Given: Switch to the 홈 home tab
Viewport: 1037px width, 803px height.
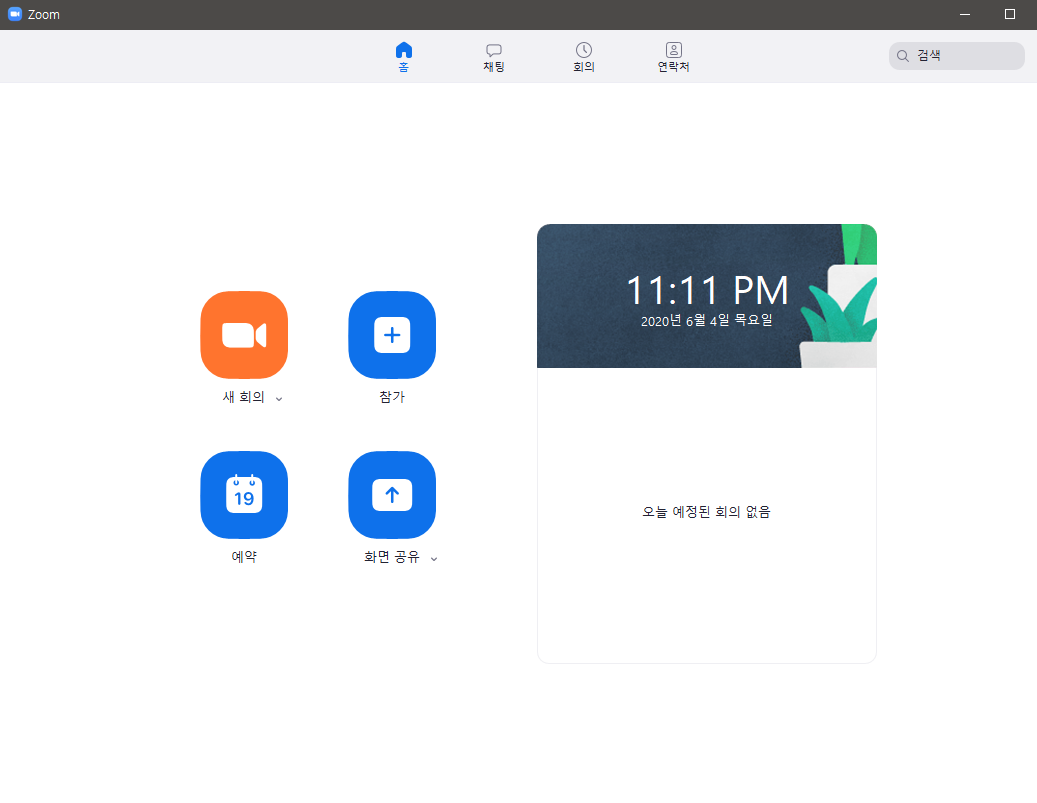Looking at the screenshot, I should tap(403, 57).
